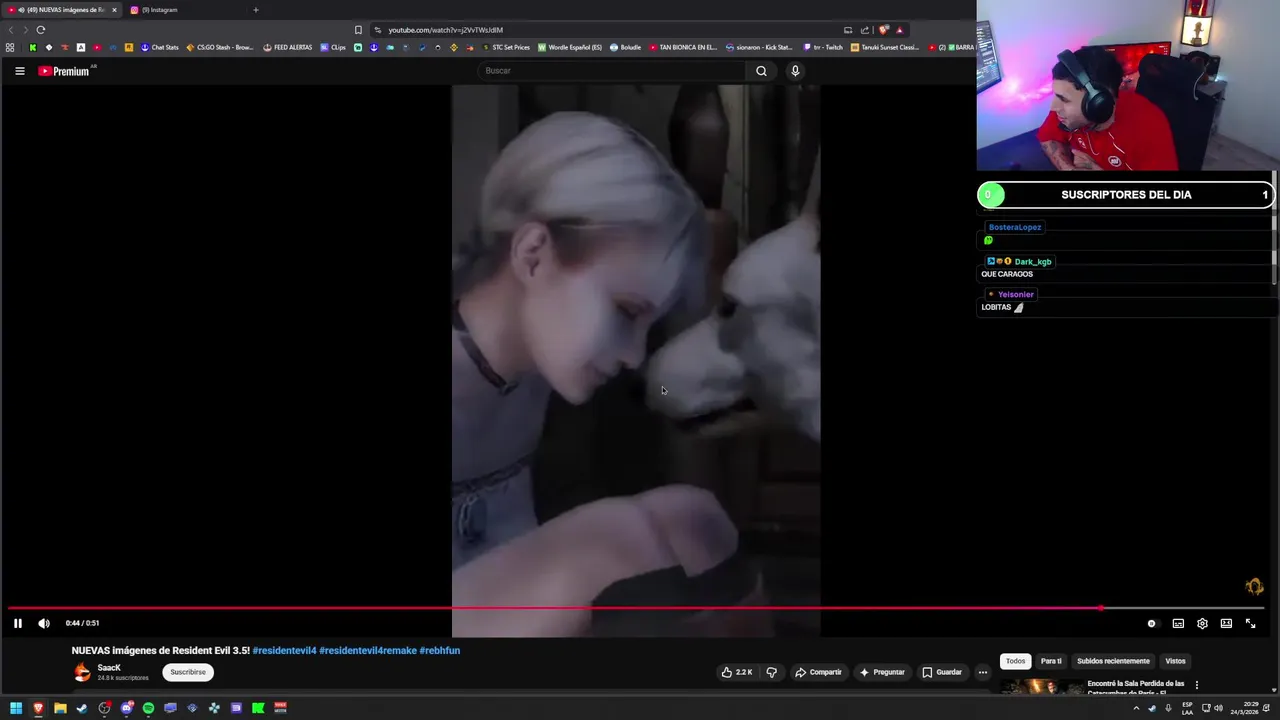This screenshot has width=1280, height=720.
Task: Open the #residentevil4remake hashtag link
Action: click(368, 651)
